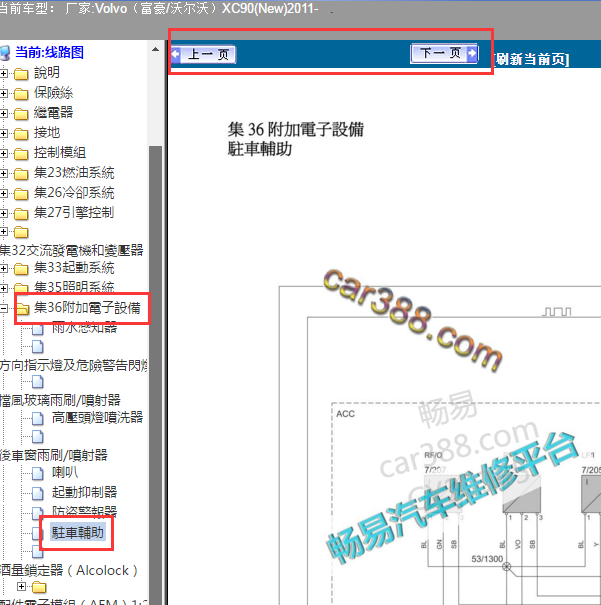The width and height of the screenshot is (601, 605).
Task: Open 雨水感知器 wiring page
Action: (x=84, y=328)
